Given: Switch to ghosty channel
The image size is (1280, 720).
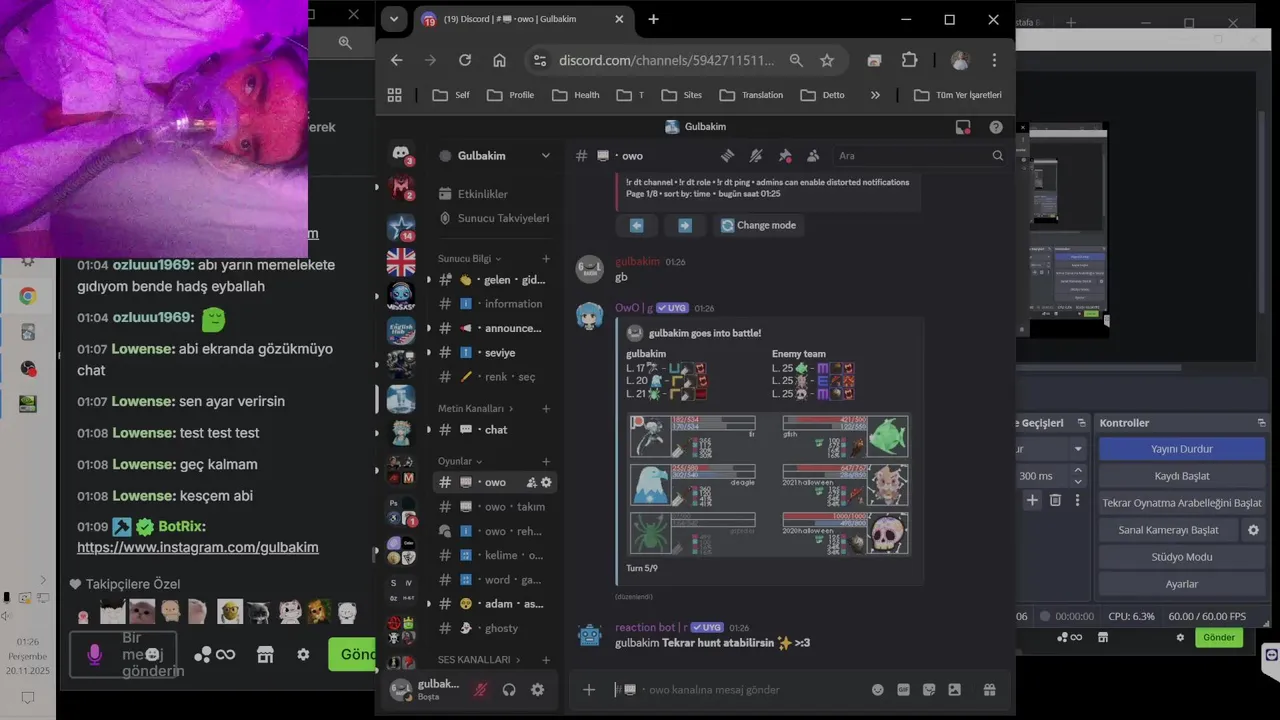Looking at the screenshot, I should [495, 628].
